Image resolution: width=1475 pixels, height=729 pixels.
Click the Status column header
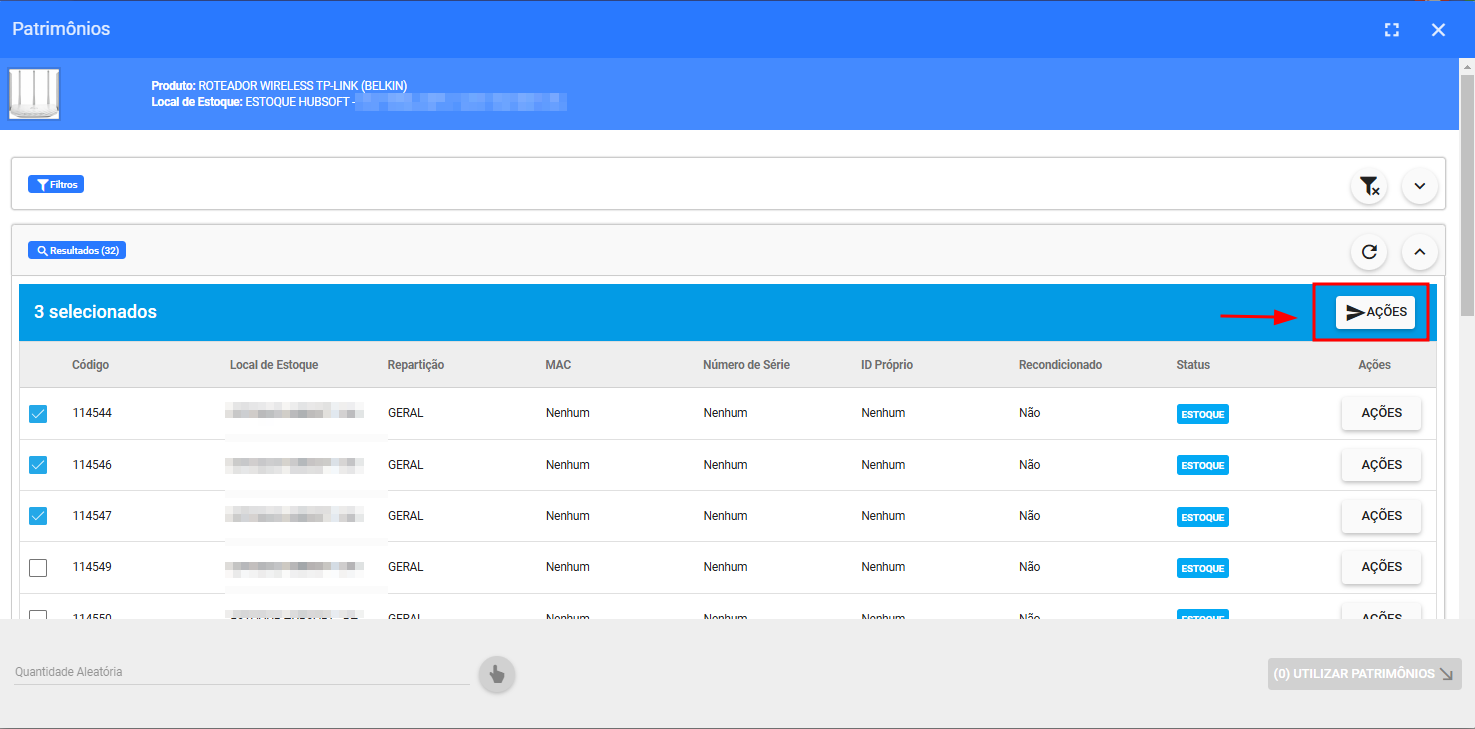click(1193, 365)
